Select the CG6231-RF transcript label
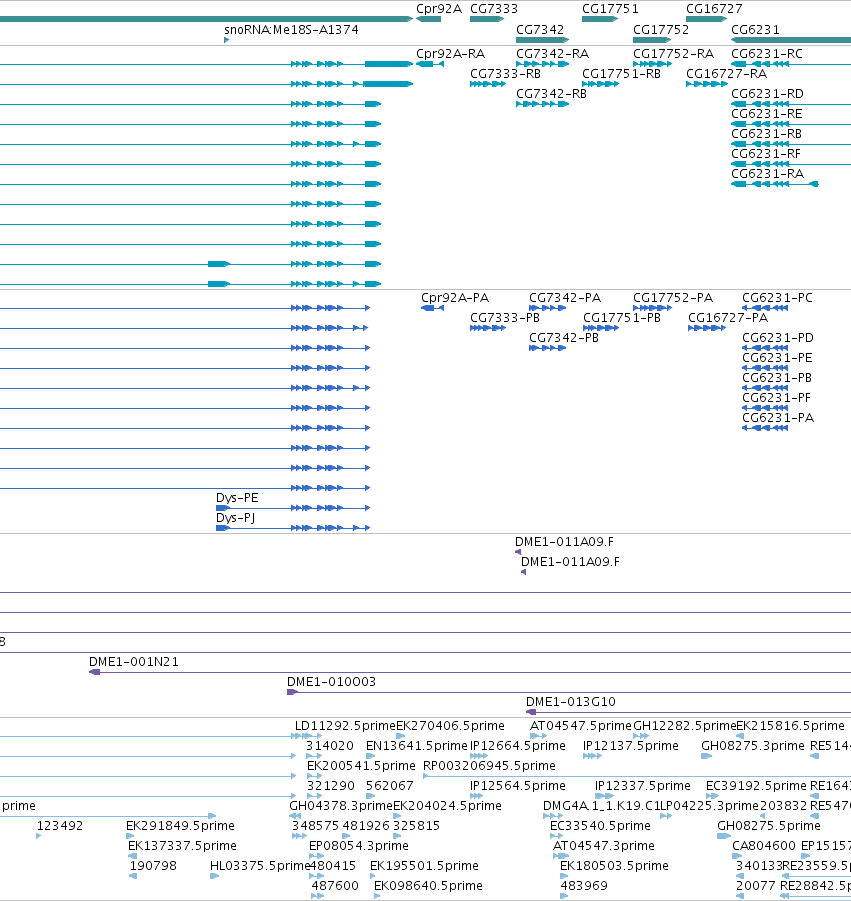 765,154
